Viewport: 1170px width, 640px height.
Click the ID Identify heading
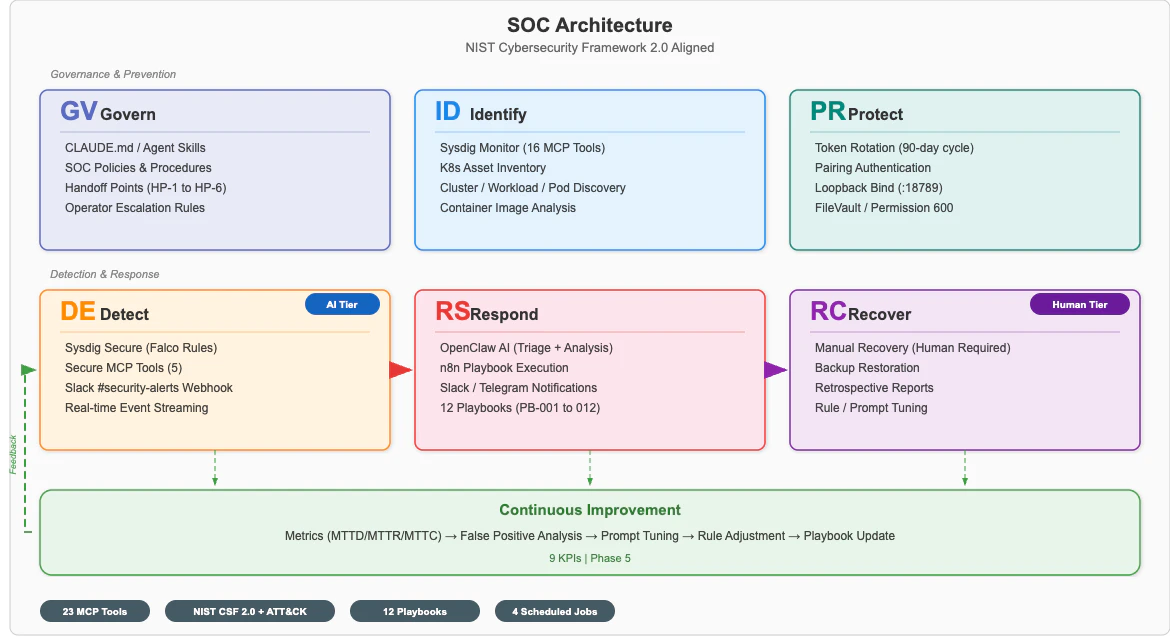pos(481,112)
